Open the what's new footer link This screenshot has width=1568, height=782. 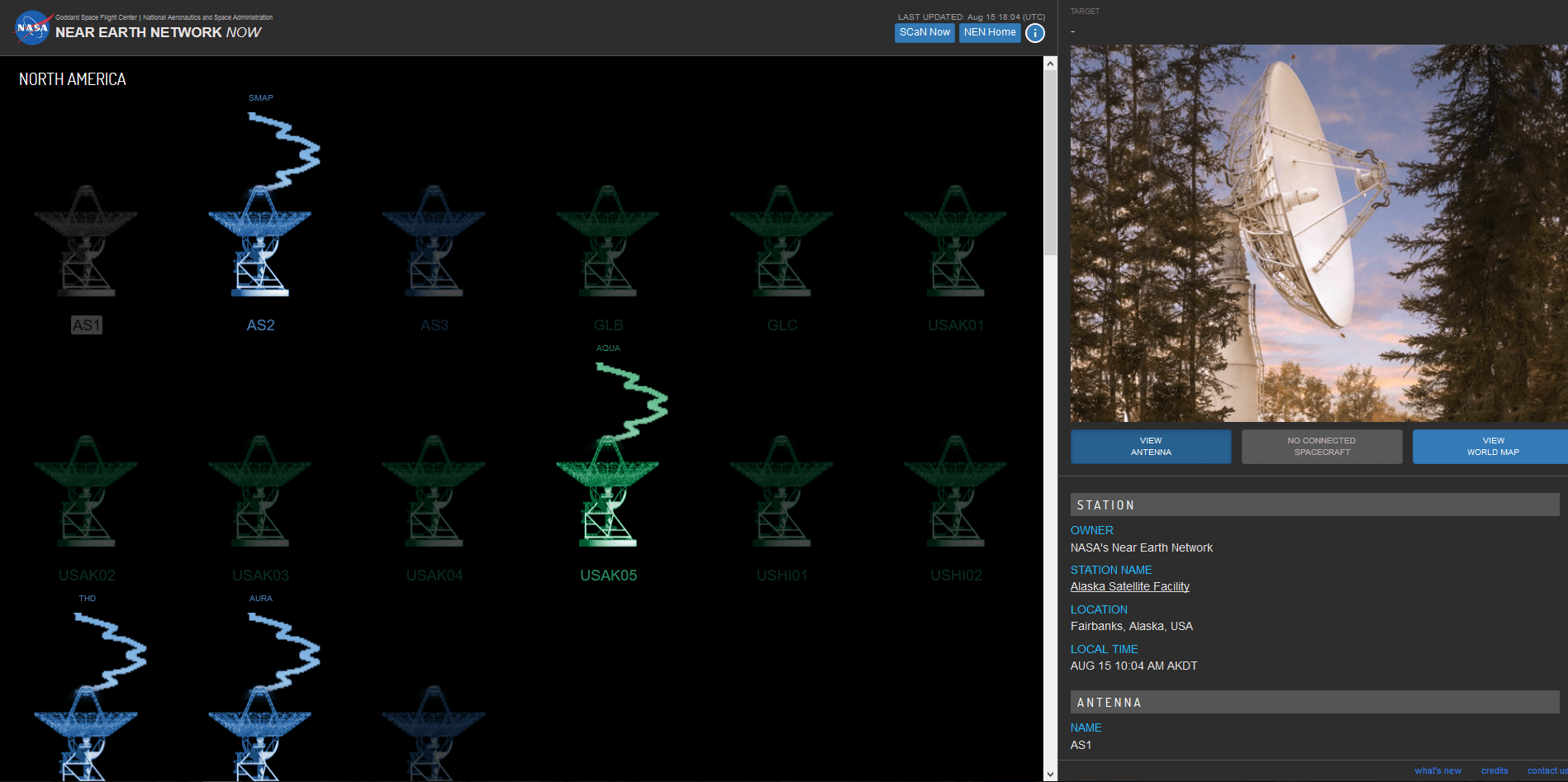[x=1437, y=771]
